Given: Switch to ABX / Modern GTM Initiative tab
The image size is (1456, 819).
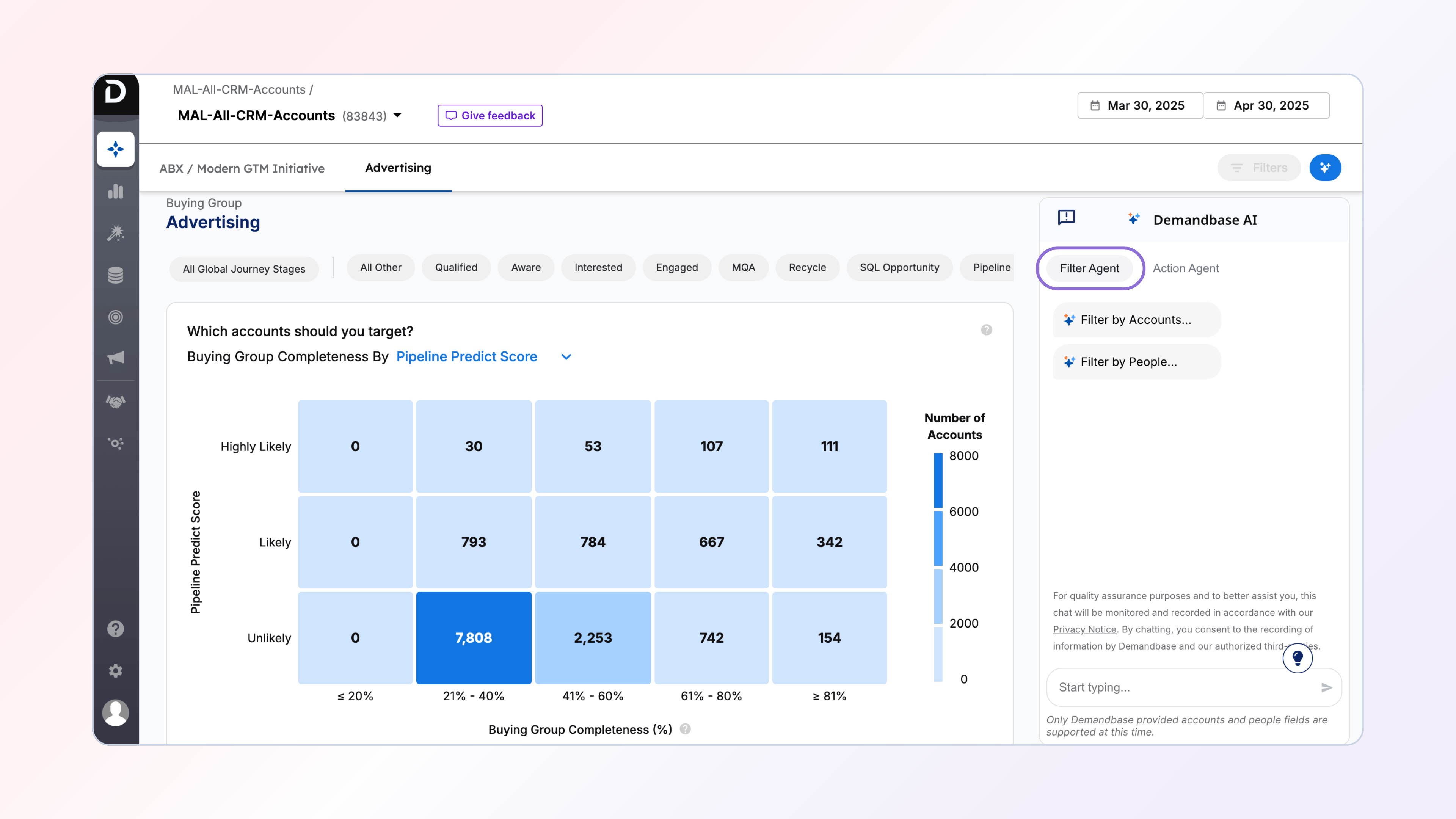Looking at the screenshot, I should [242, 168].
